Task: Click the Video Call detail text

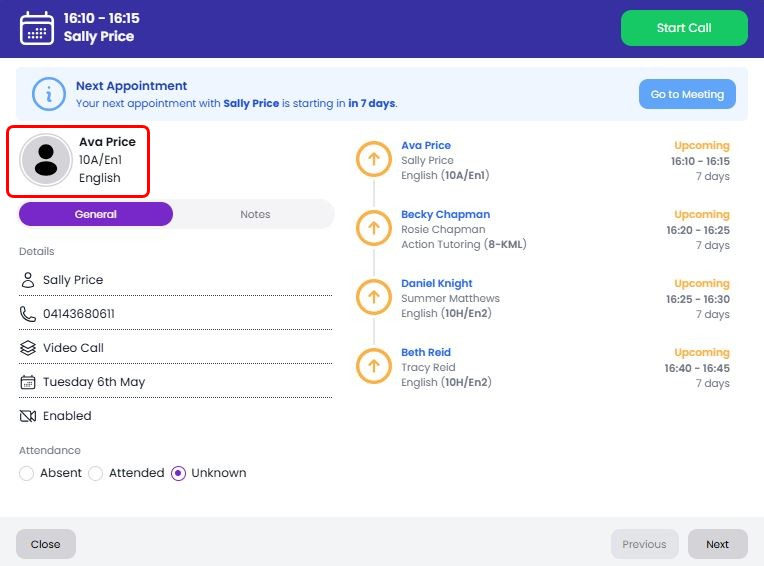Action: coord(73,348)
